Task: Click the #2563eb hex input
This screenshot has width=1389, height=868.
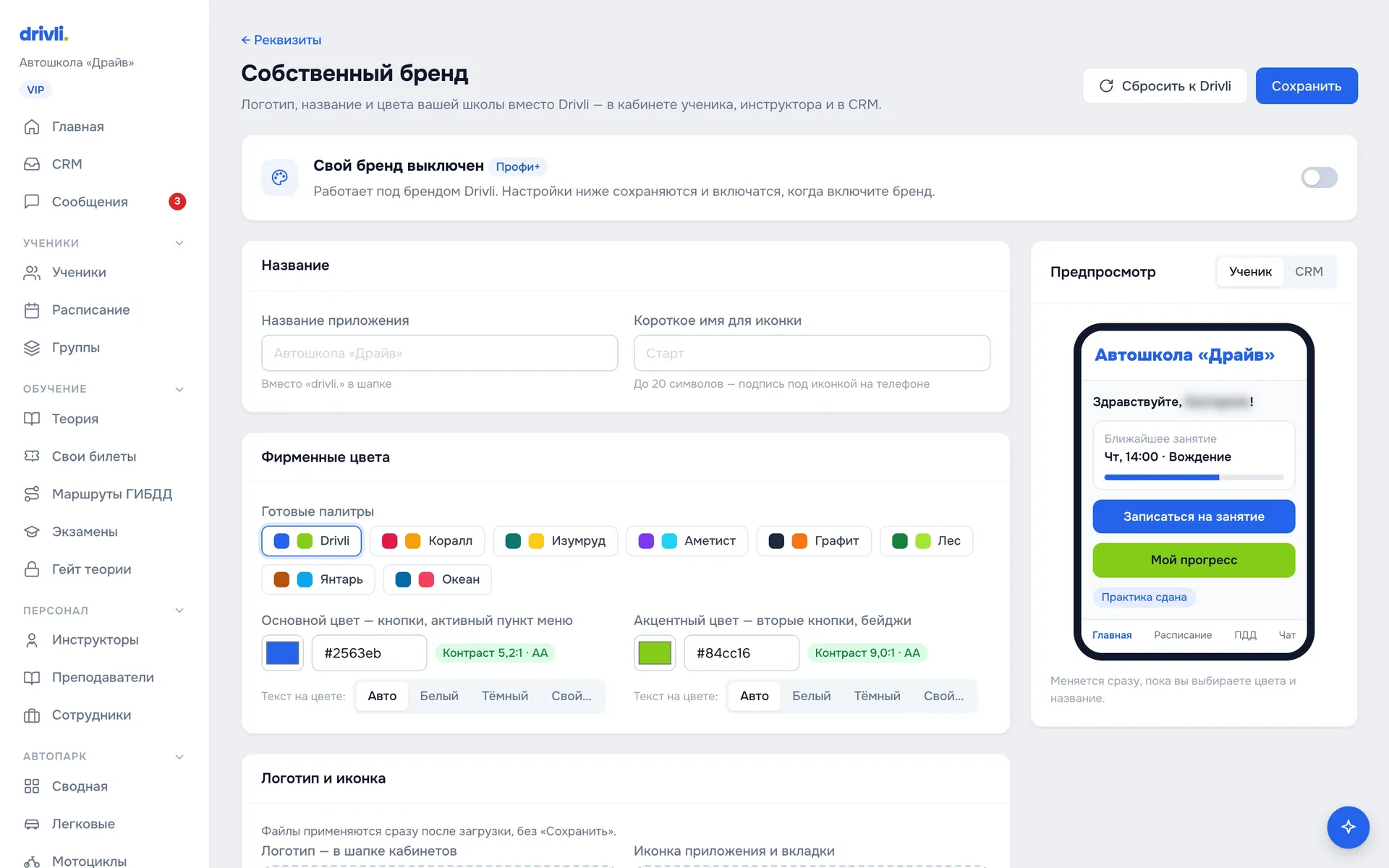Action: 370,653
